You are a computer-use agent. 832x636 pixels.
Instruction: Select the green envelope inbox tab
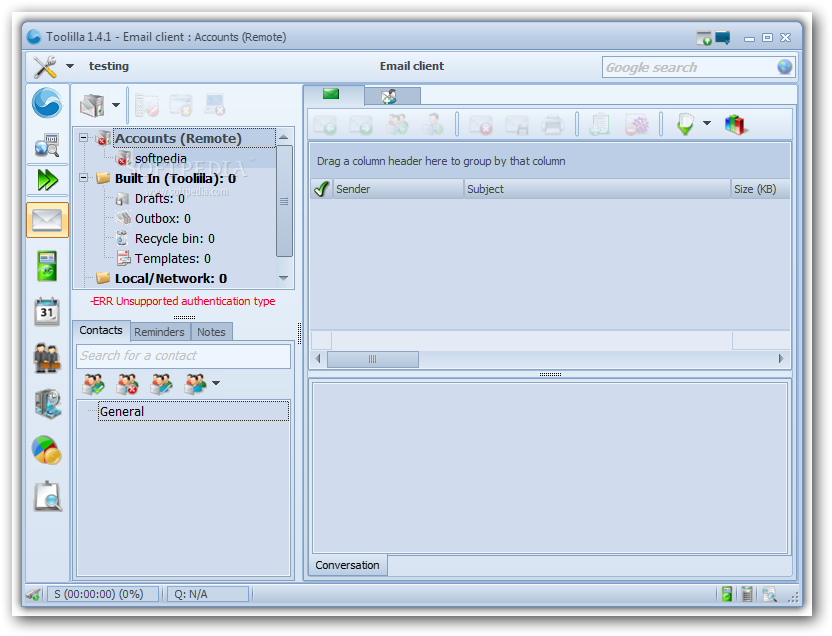334,94
